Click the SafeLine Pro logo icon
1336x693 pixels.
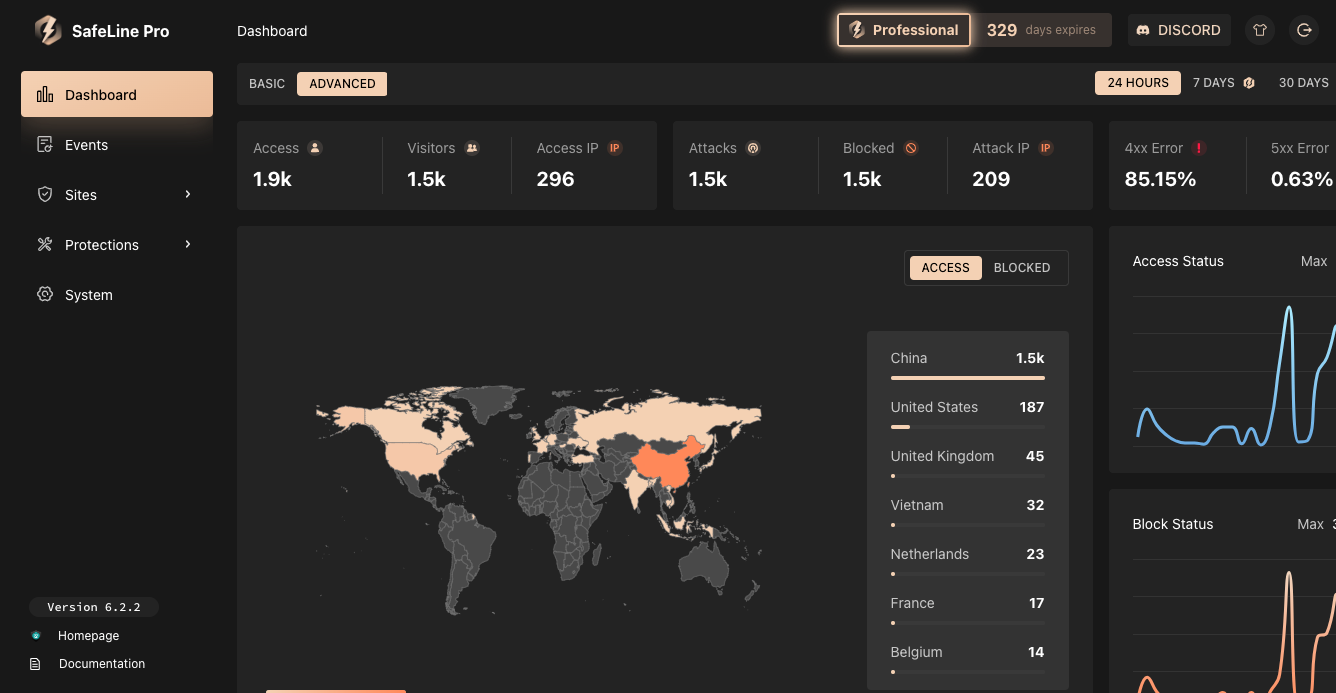click(48, 30)
